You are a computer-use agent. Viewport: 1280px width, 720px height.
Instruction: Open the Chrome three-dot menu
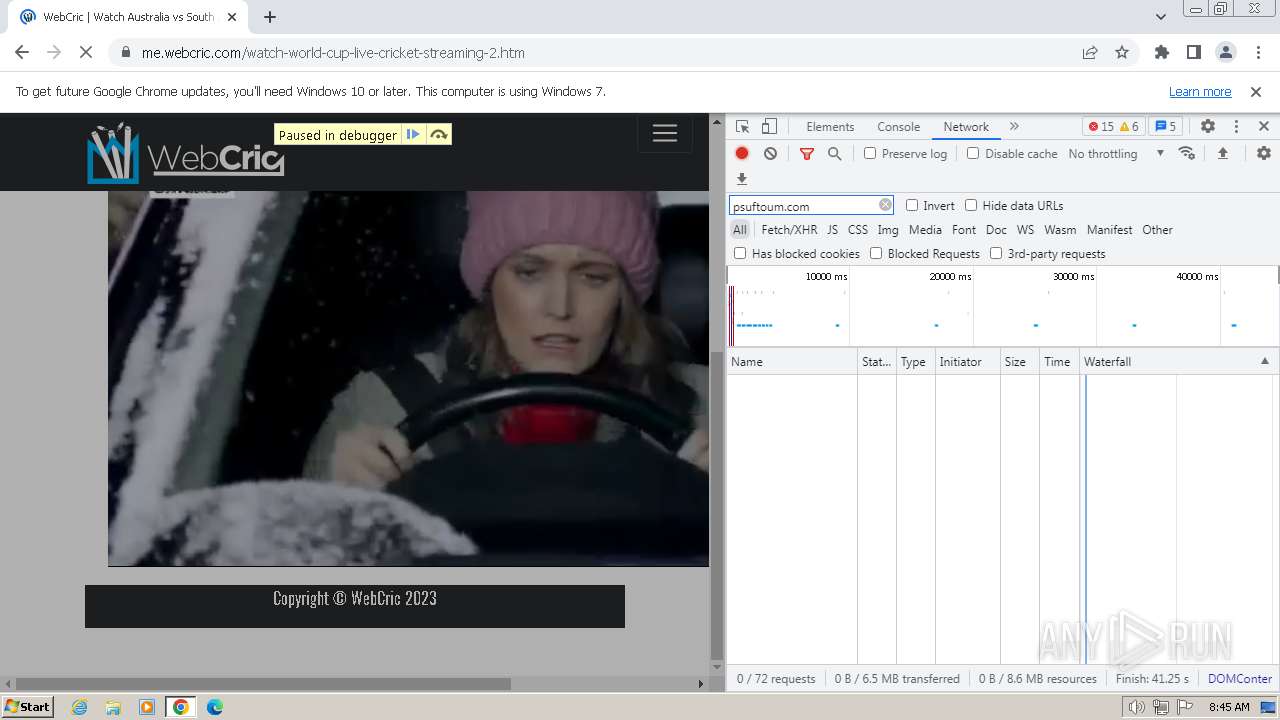tap(1257, 53)
